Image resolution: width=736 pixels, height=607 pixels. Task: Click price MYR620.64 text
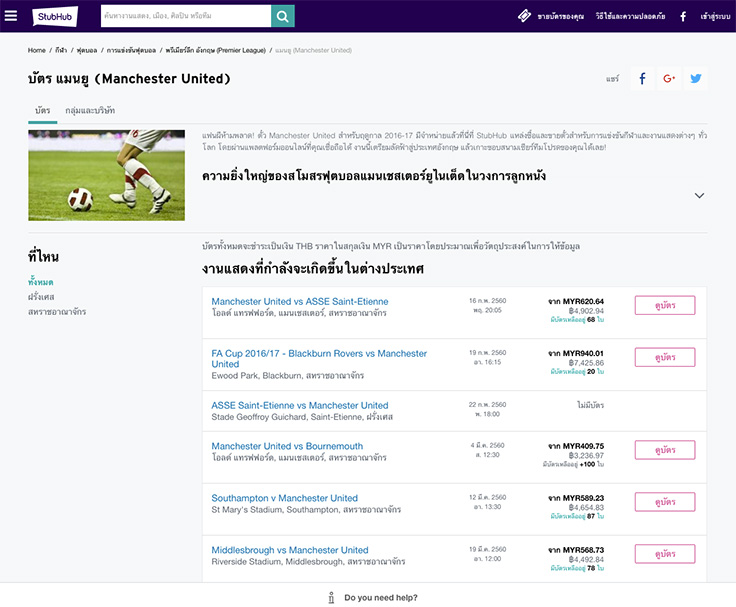[x=583, y=301]
